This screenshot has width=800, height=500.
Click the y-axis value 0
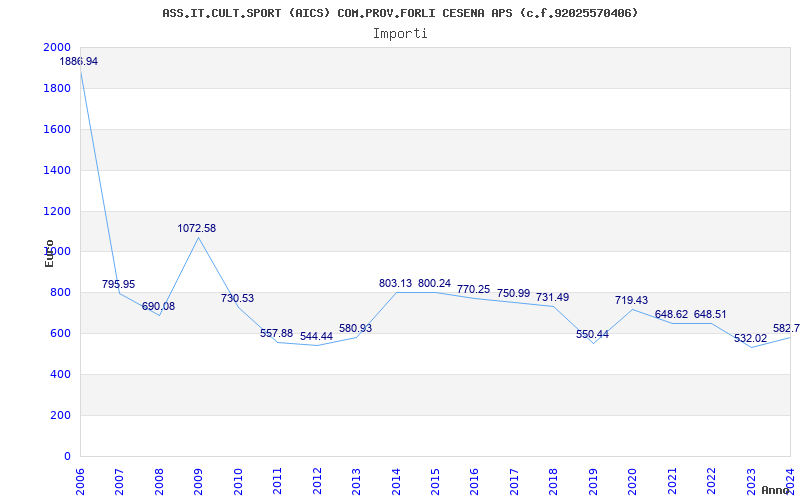pos(67,457)
